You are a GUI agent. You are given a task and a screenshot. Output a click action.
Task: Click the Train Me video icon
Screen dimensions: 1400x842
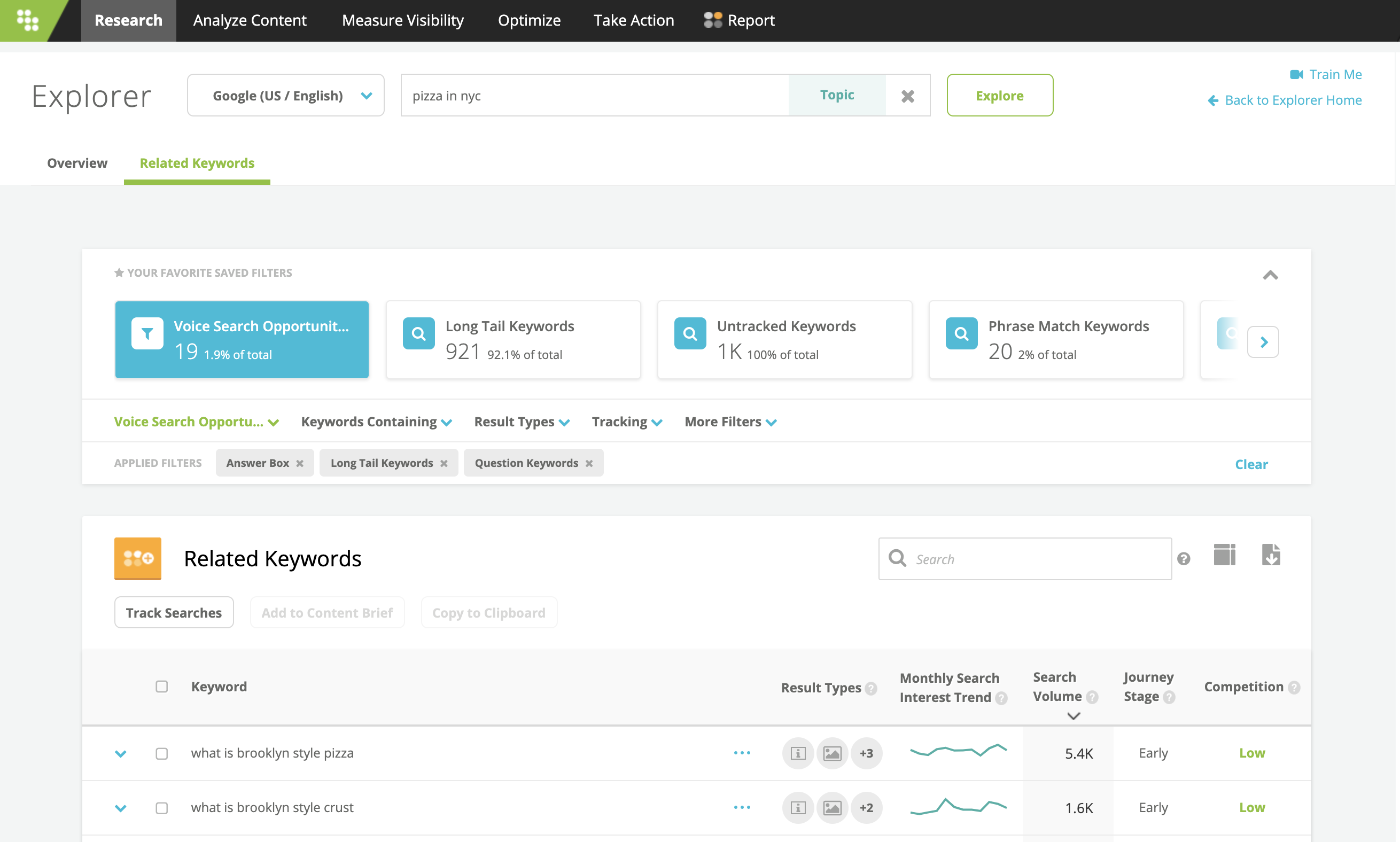coord(1296,74)
